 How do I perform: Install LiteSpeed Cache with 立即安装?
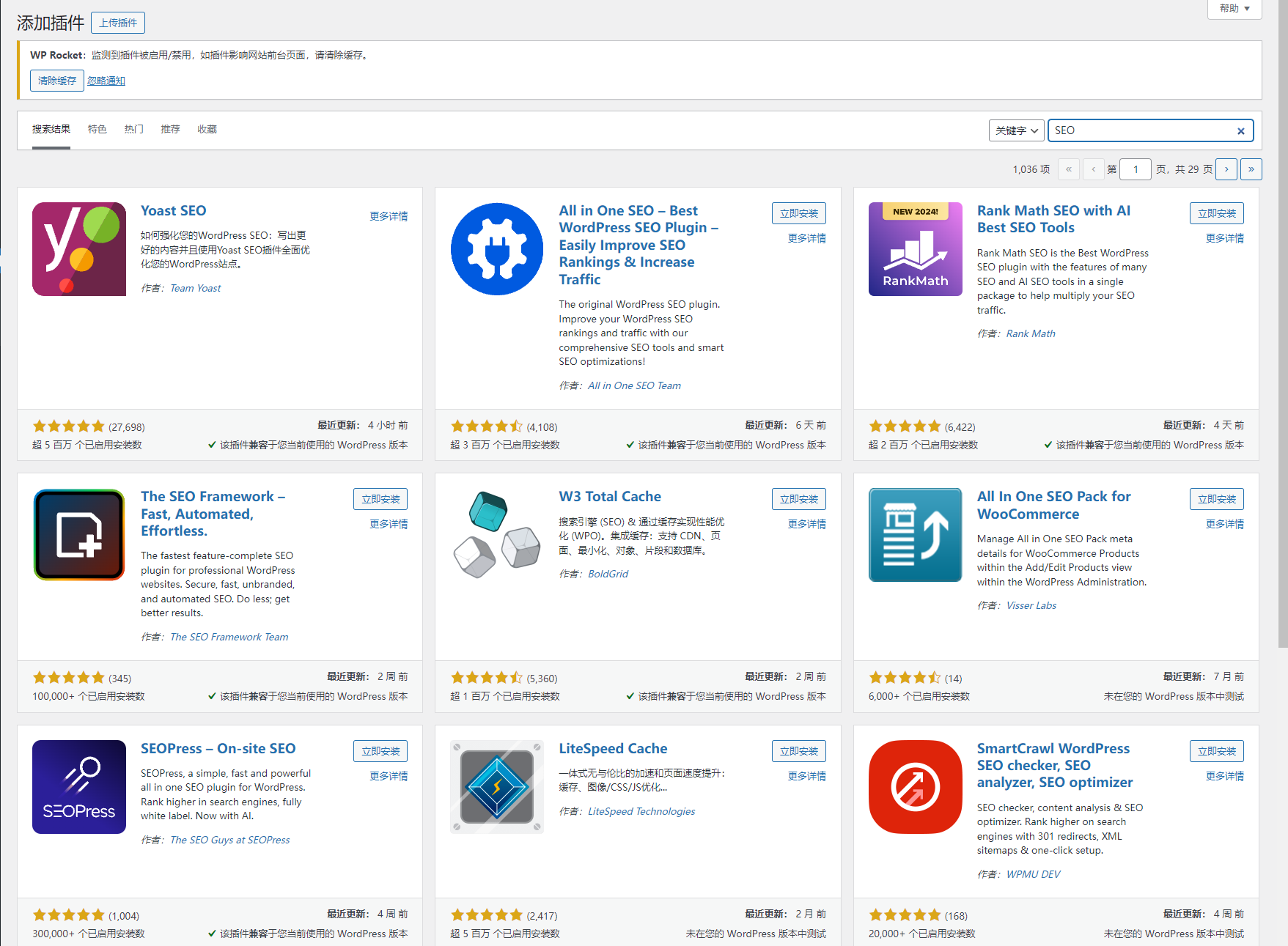(x=798, y=751)
